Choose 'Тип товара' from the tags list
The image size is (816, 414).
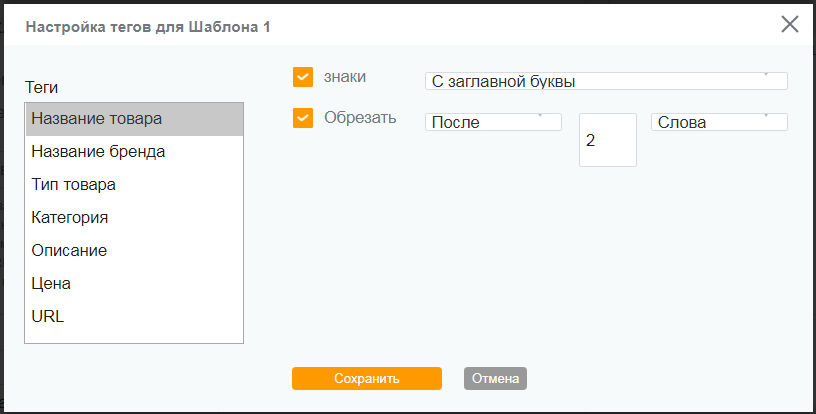[x=134, y=185]
